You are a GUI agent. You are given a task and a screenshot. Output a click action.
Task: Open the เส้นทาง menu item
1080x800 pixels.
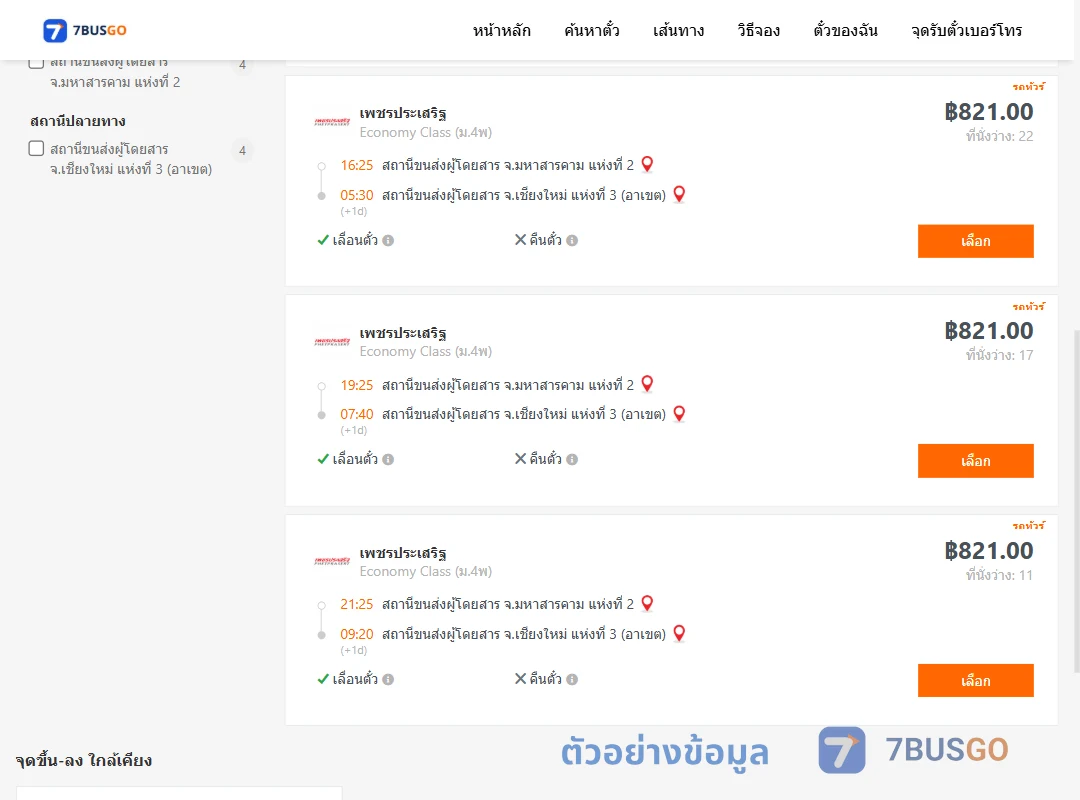678,30
